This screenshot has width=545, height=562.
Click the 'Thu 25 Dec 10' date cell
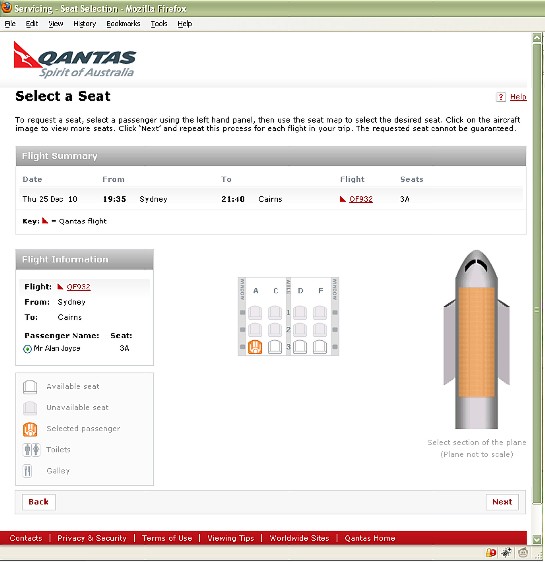pyautogui.click(x=50, y=199)
